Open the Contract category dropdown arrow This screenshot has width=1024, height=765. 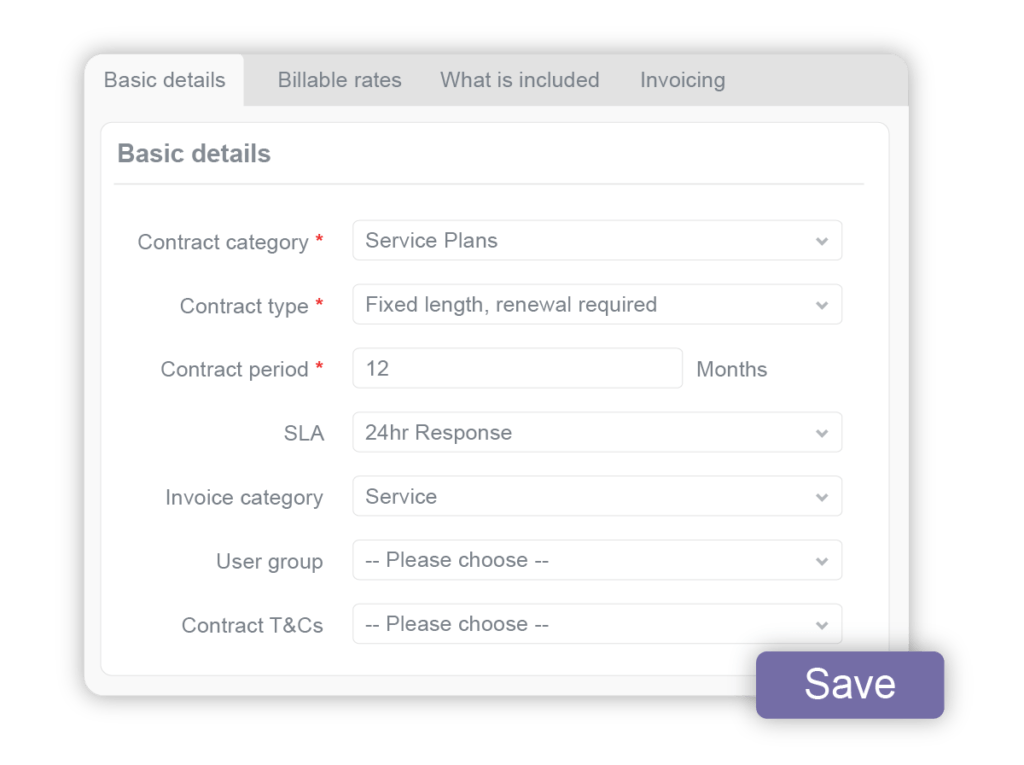point(822,240)
